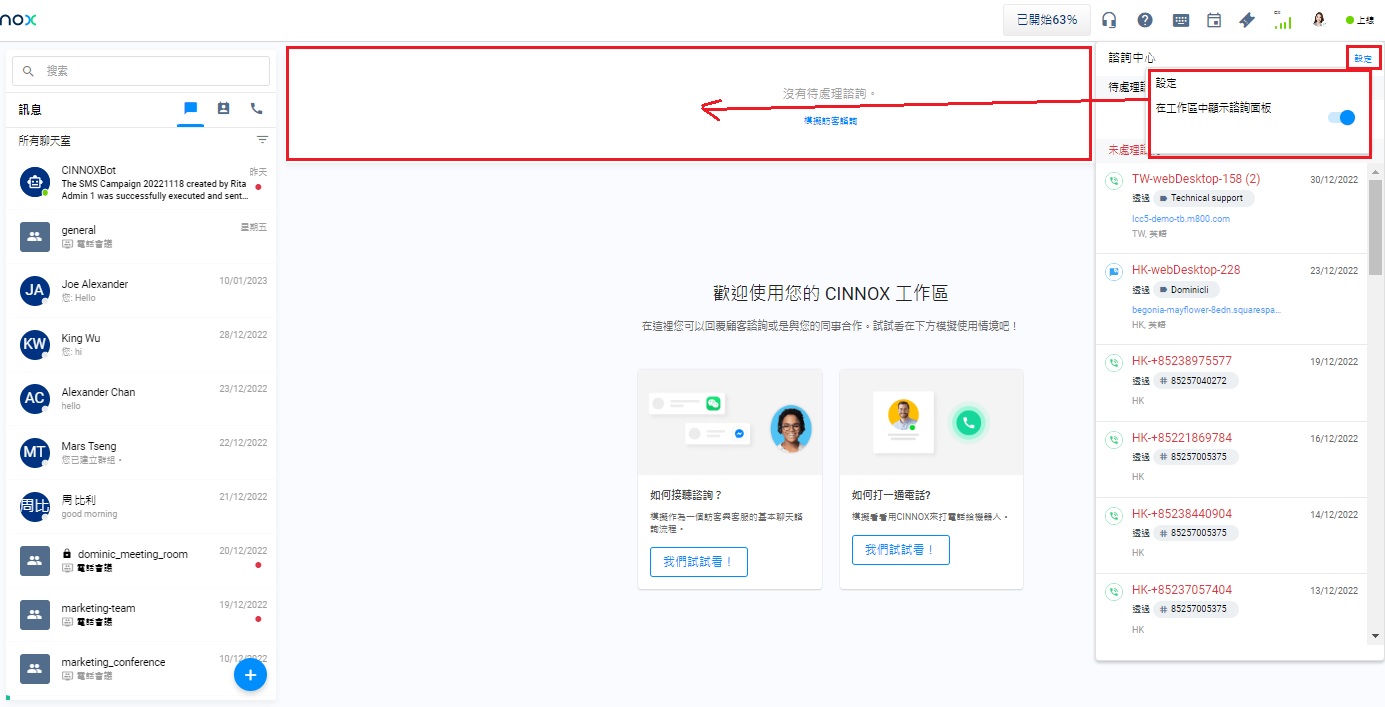Select the JA avatar of Joe Alexander
This screenshot has width=1385, height=707.
tap(35, 290)
